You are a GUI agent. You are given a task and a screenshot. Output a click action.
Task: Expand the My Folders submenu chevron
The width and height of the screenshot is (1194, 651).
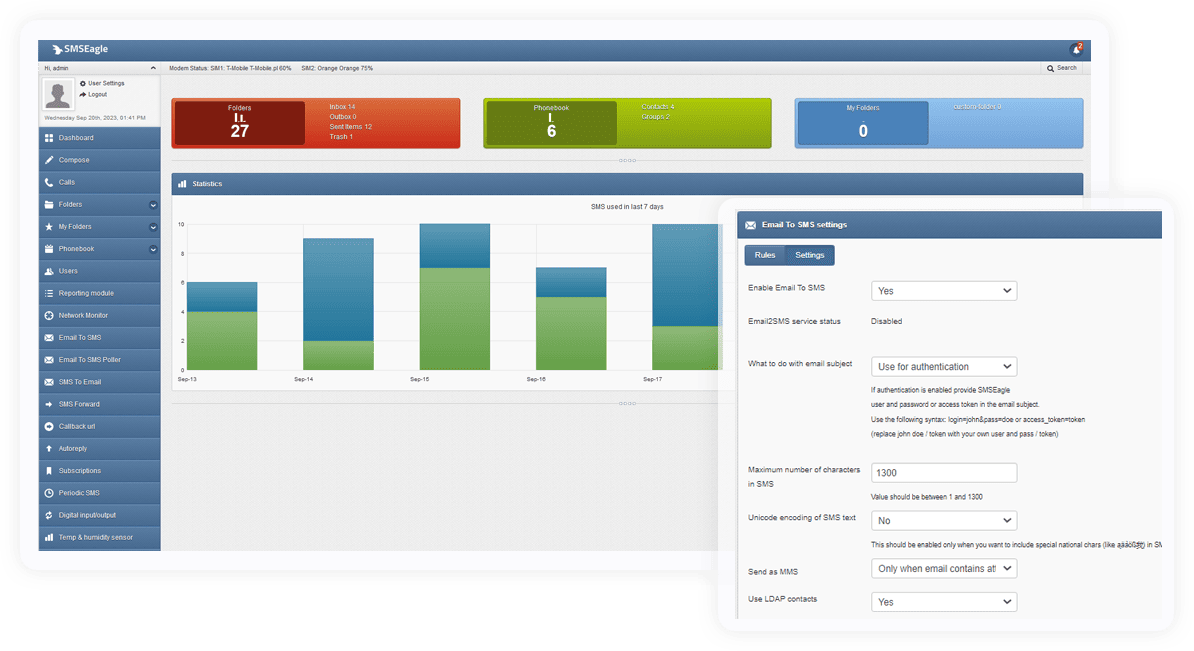[153, 227]
